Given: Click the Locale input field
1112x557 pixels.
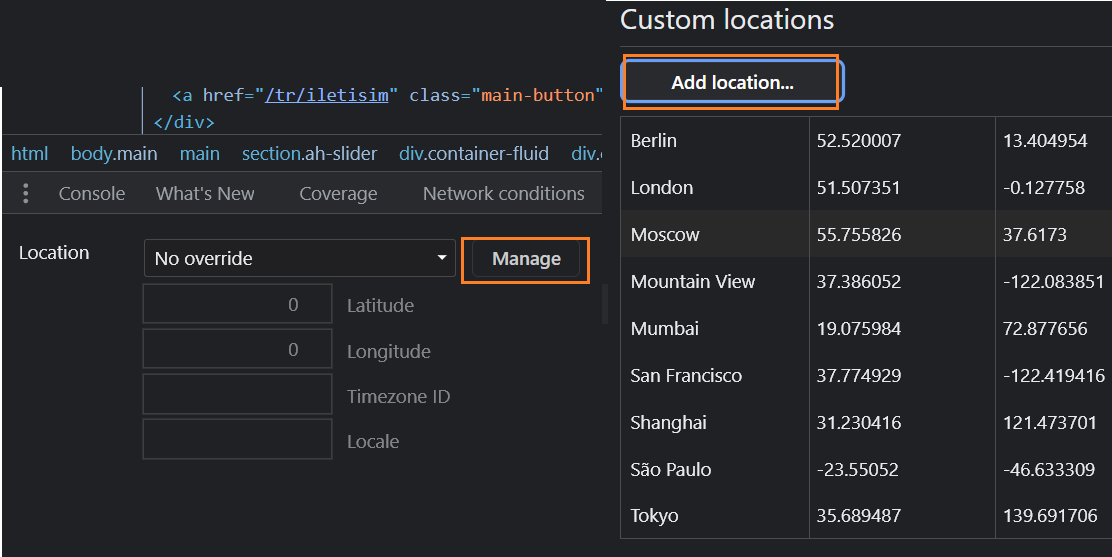Looking at the screenshot, I should 238,439.
